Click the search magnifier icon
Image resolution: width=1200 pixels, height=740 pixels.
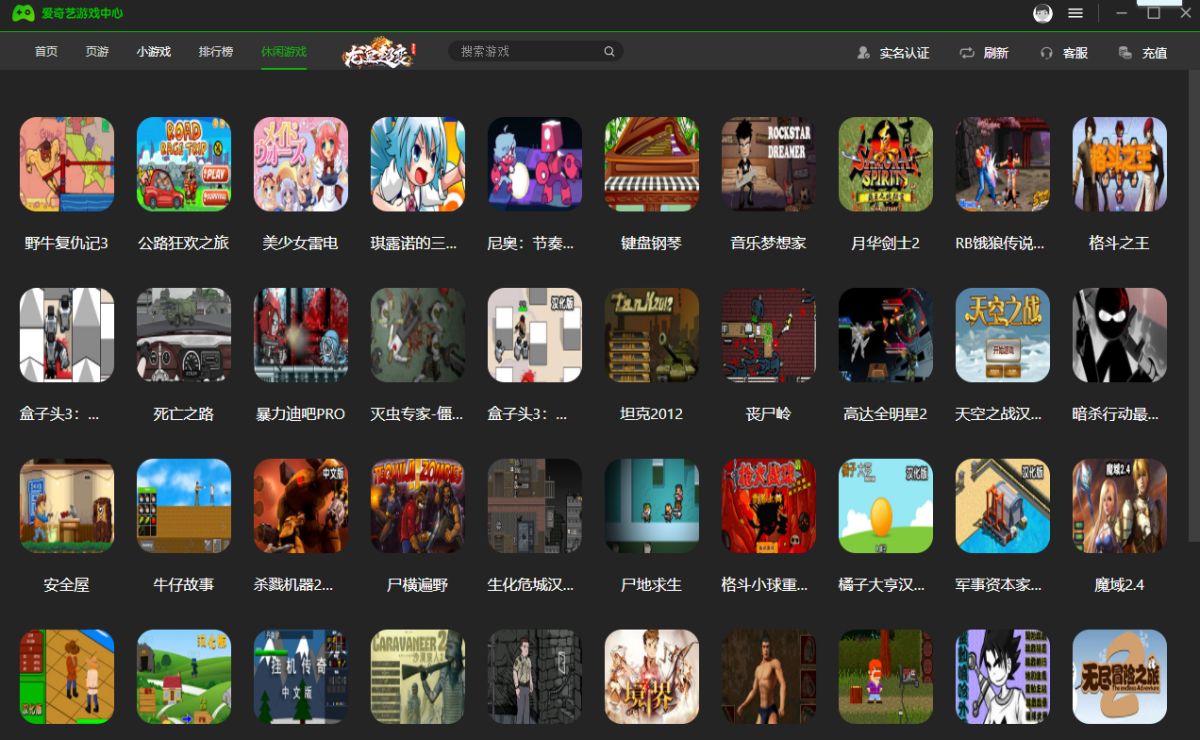(x=609, y=50)
